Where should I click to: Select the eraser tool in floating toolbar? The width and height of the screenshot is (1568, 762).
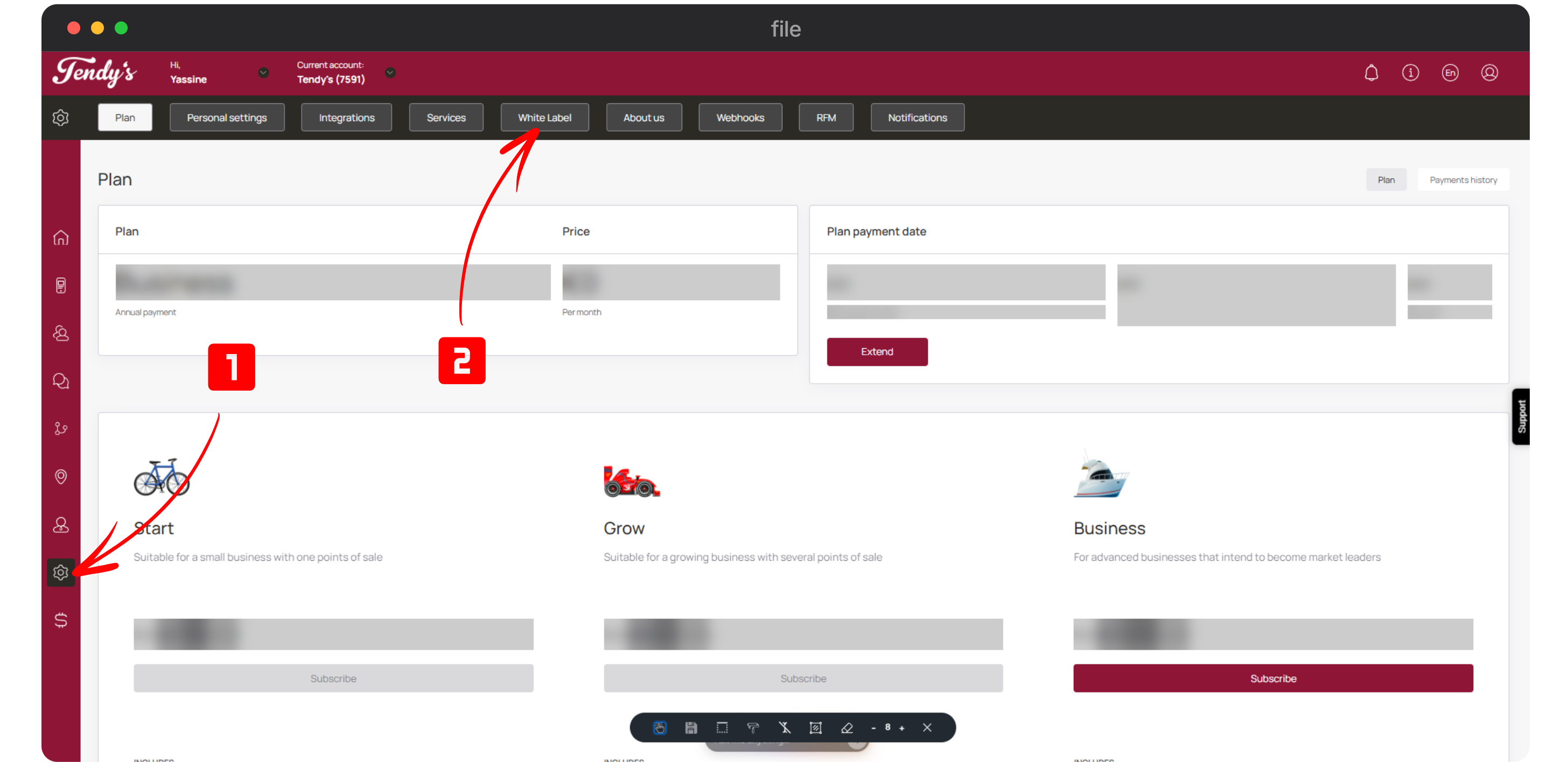(846, 728)
